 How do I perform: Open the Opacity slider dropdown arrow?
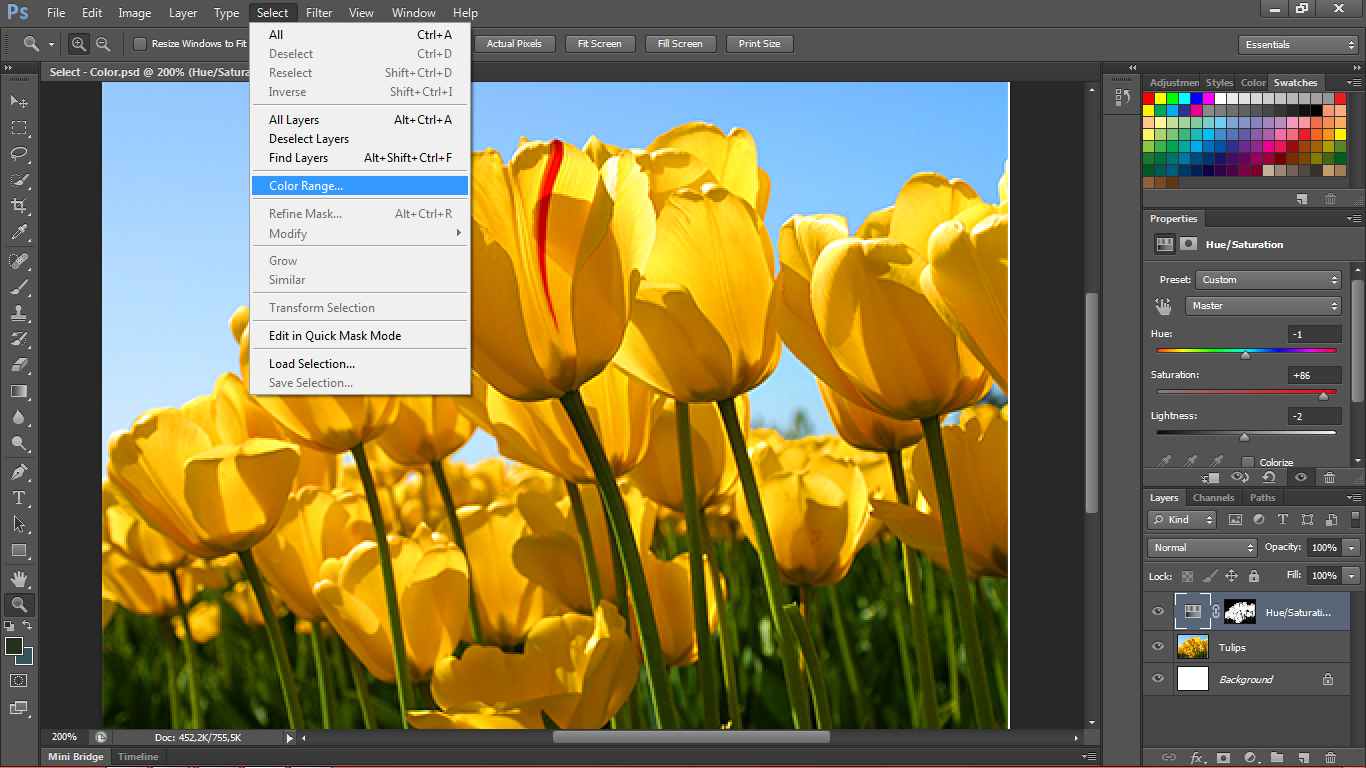[1352, 548]
